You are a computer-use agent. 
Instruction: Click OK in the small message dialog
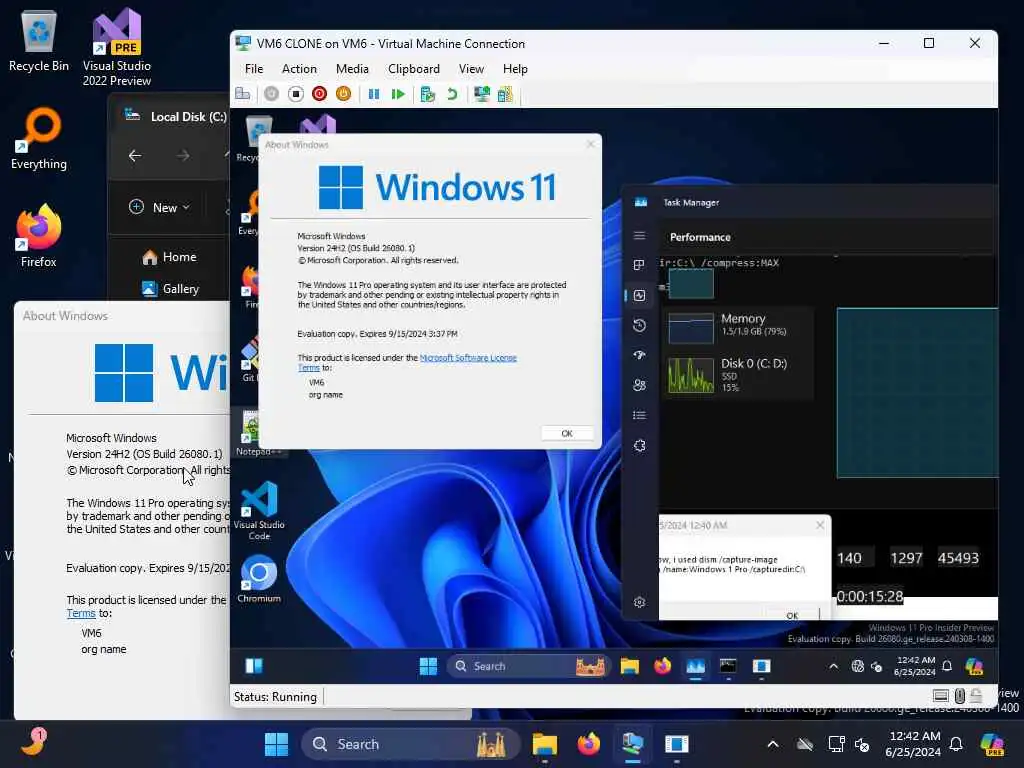792,615
